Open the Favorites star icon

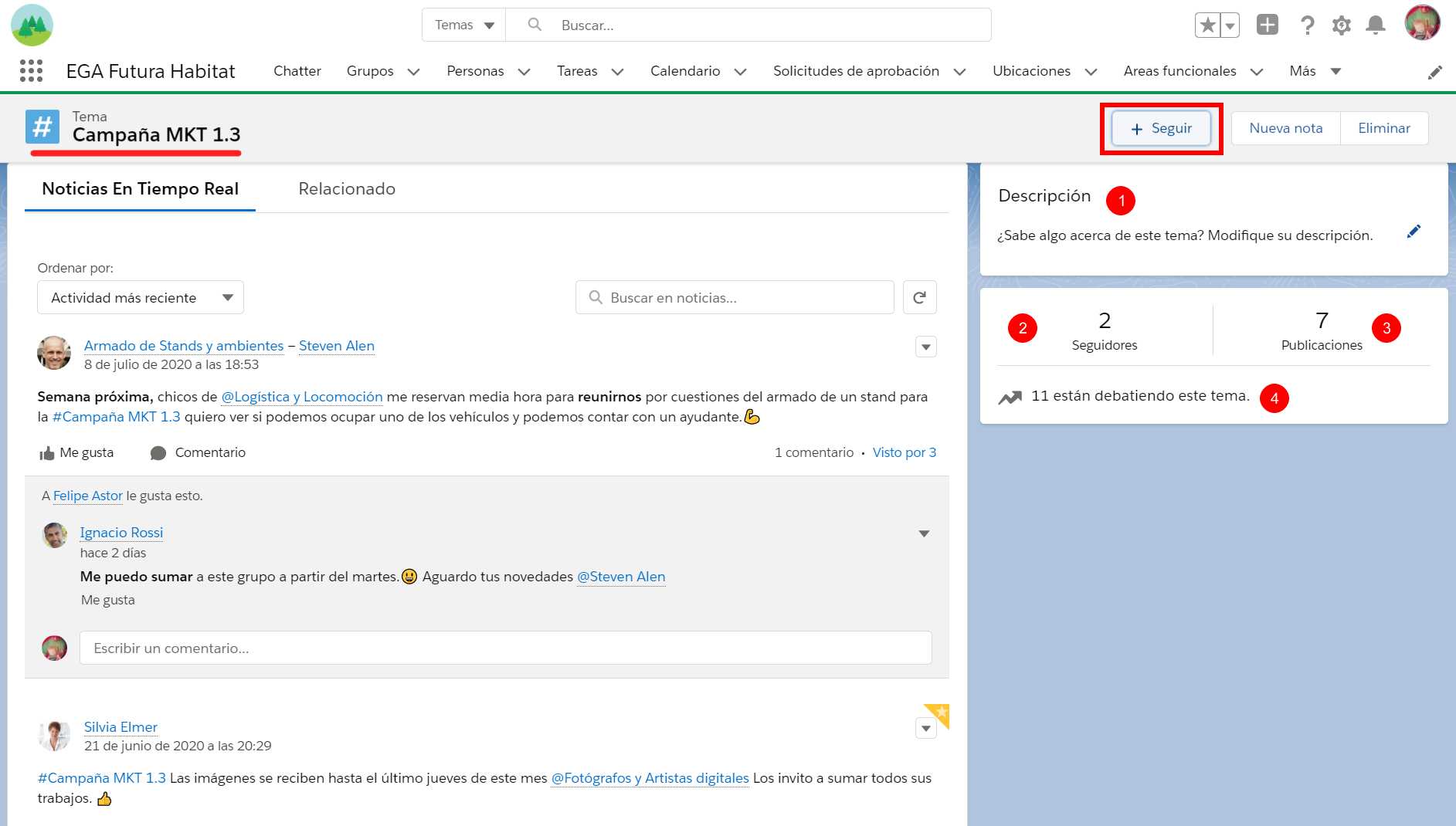tap(1207, 25)
